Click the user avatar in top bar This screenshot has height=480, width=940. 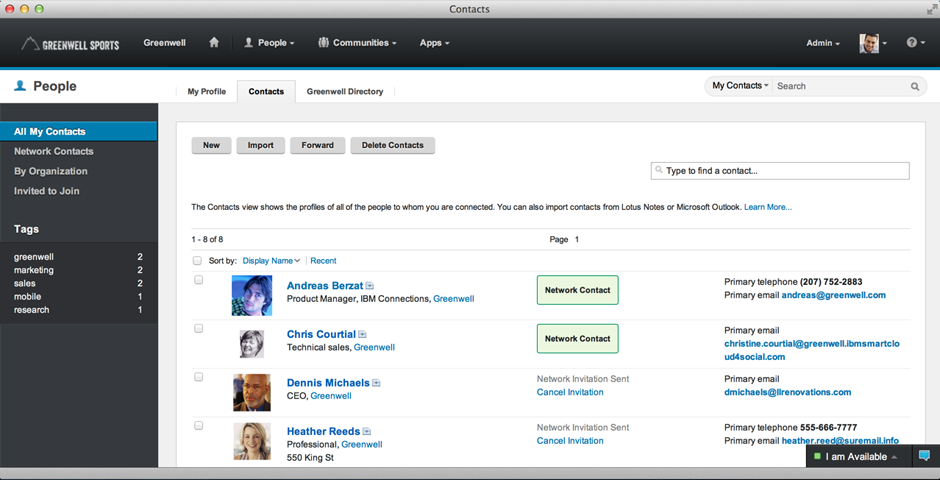click(869, 43)
